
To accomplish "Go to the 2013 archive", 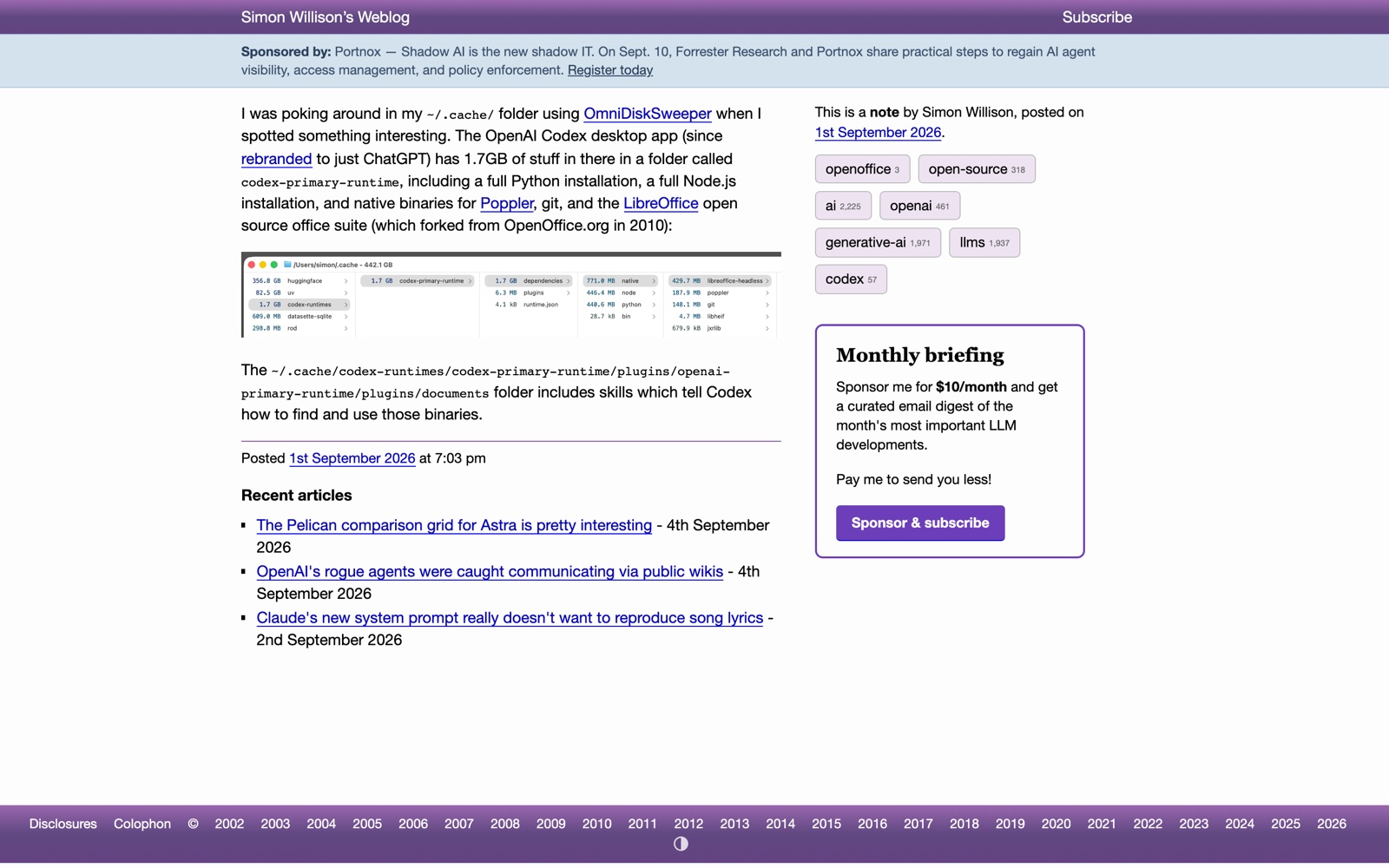I will pos(734,824).
